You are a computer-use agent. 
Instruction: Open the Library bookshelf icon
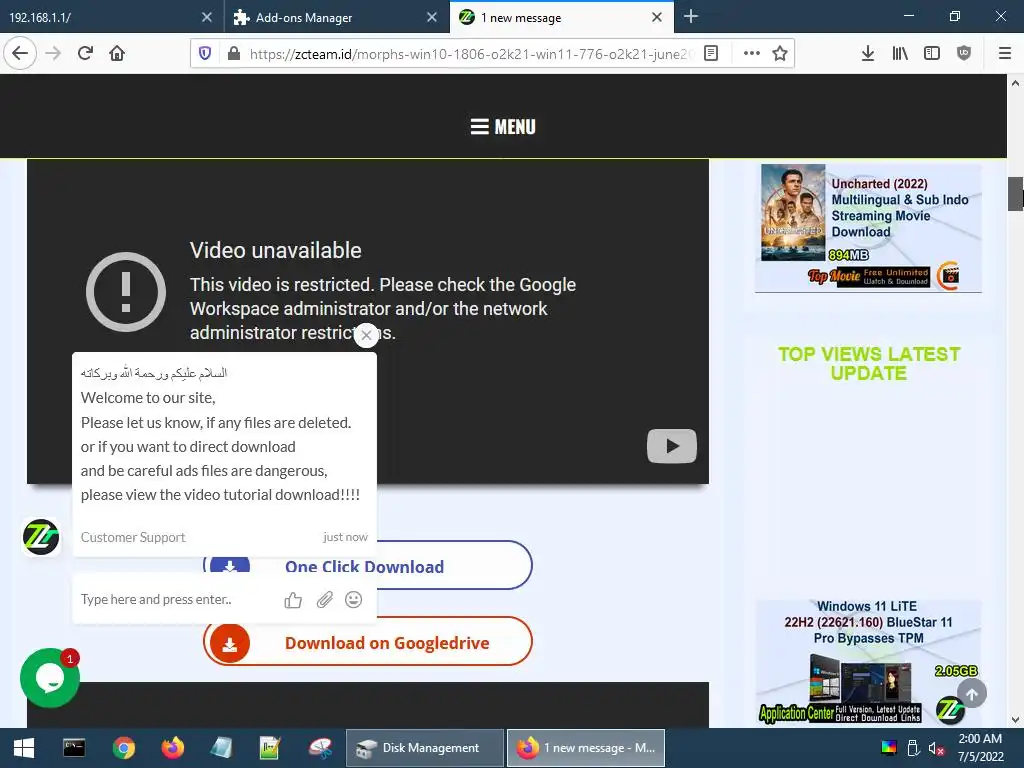(x=900, y=54)
